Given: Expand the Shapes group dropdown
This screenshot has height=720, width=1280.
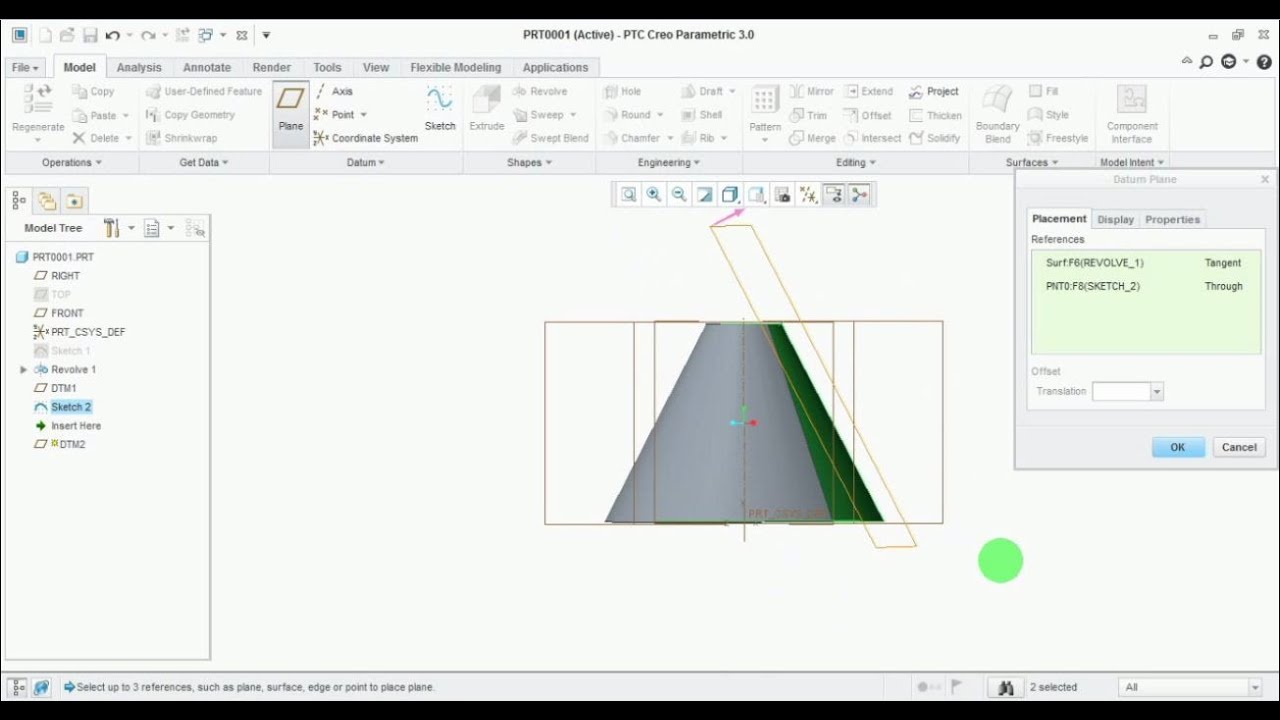Looking at the screenshot, I should pos(529,162).
